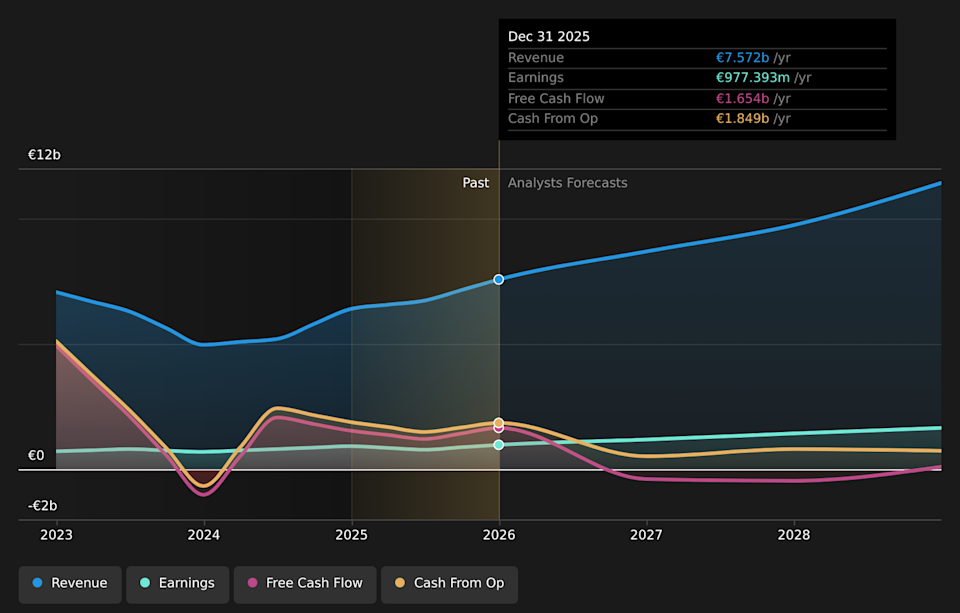Click the Revenue row label in tooltip
The height and width of the screenshot is (613, 960).
coord(536,58)
